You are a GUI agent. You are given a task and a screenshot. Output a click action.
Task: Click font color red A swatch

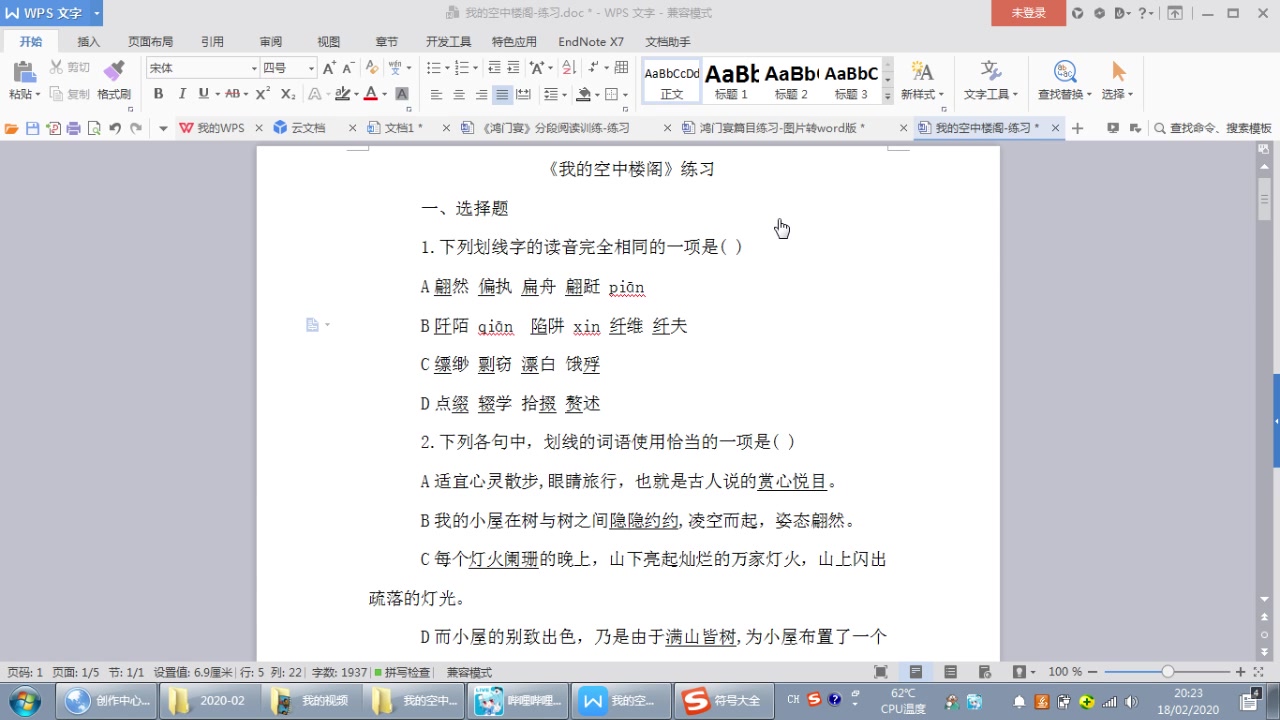371,94
